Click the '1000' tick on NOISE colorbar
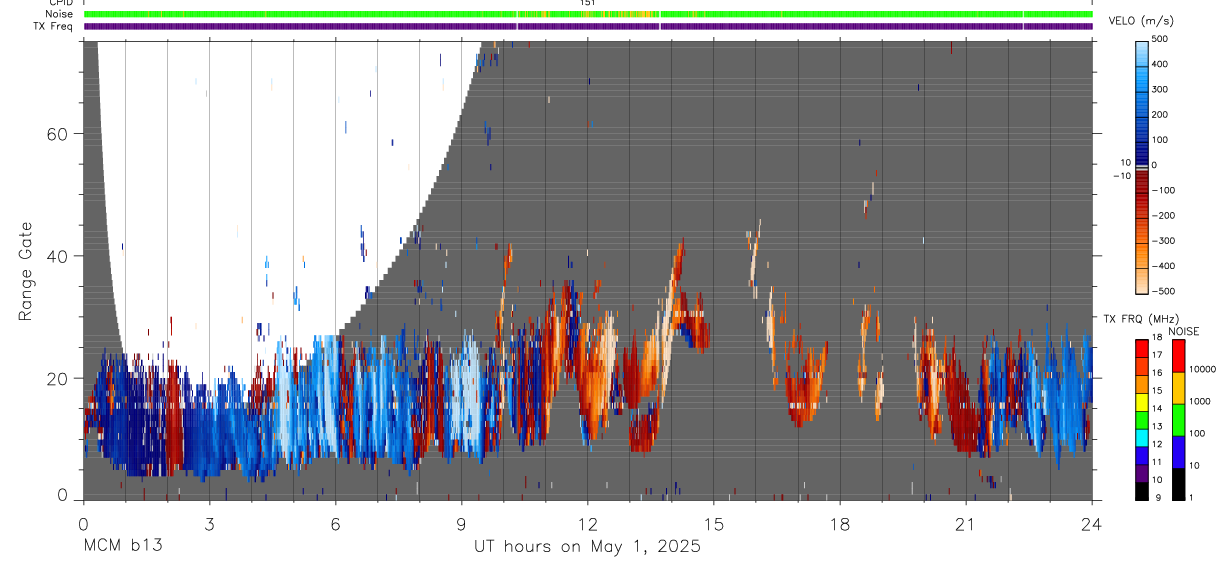 1200,401
